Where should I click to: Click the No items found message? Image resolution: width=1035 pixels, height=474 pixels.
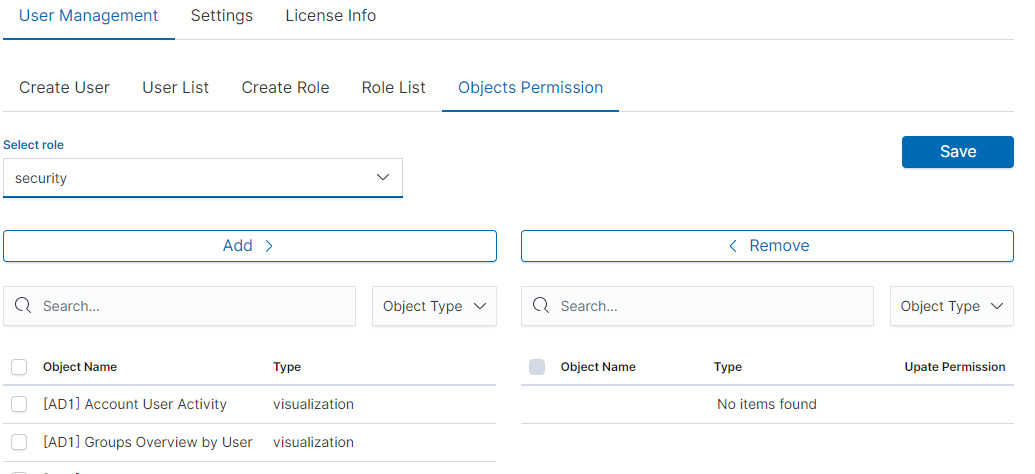pyautogui.click(x=767, y=404)
